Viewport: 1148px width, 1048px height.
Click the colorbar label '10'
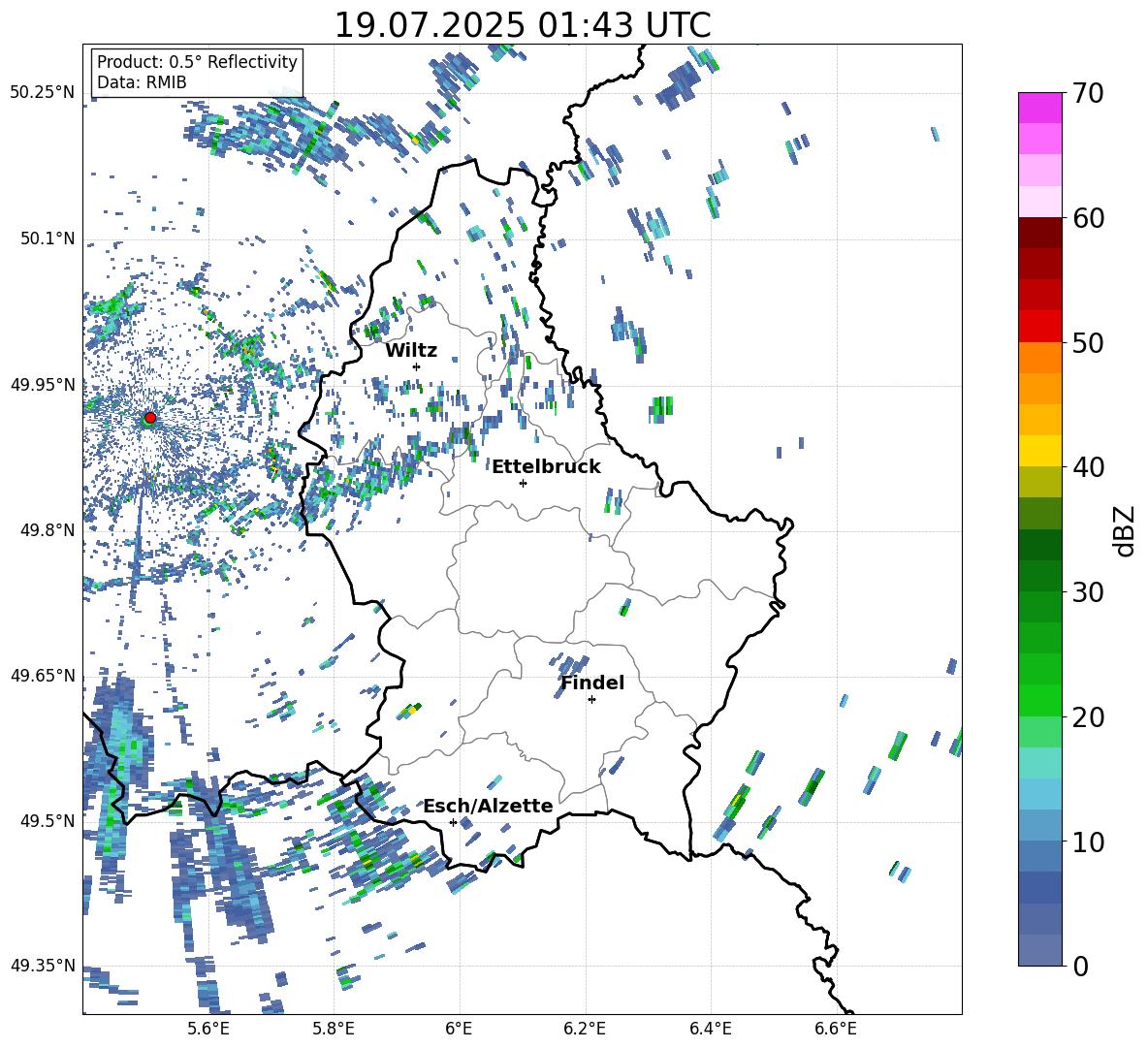(x=1088, y=842)
